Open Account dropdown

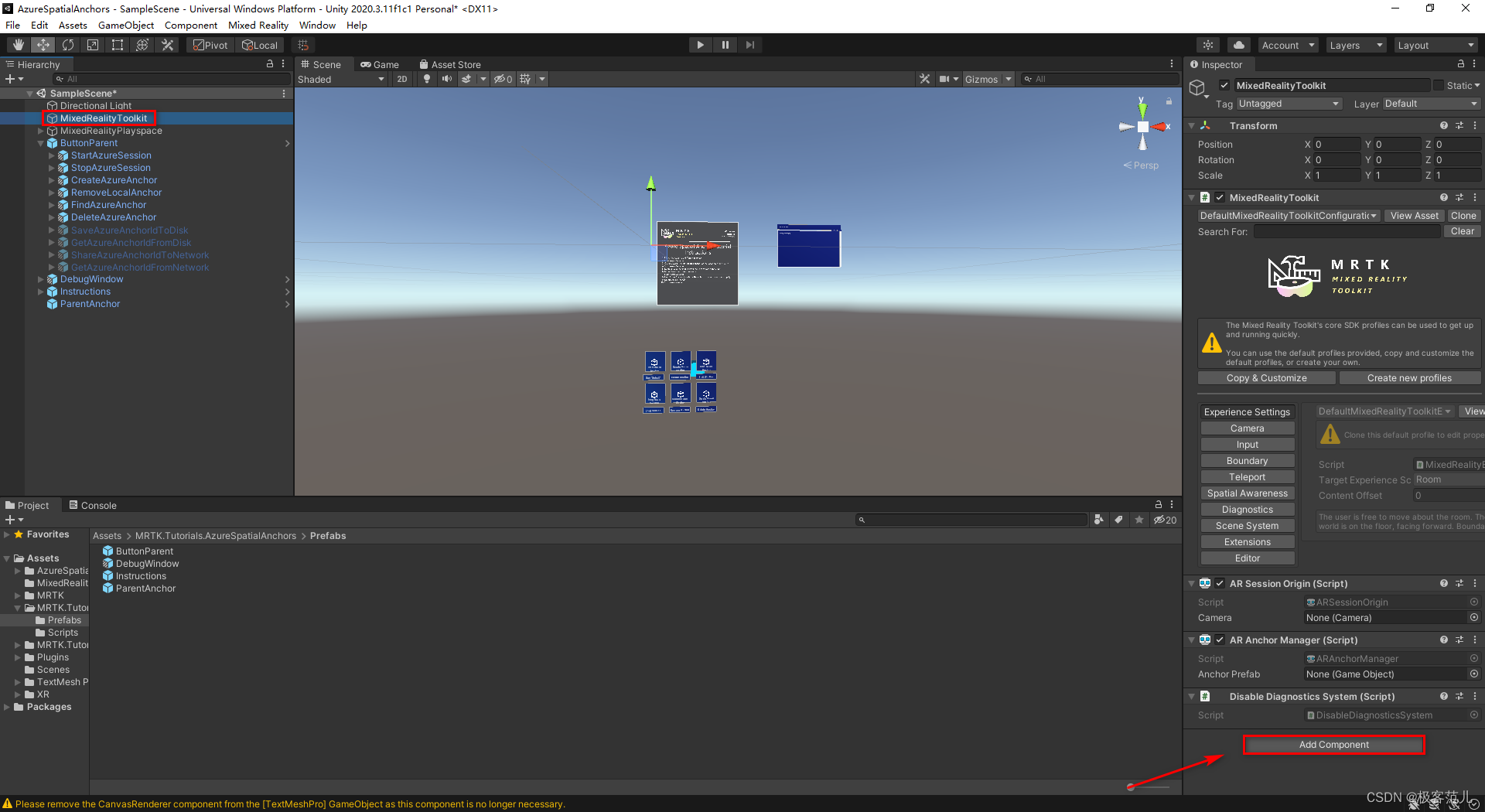1288,45
